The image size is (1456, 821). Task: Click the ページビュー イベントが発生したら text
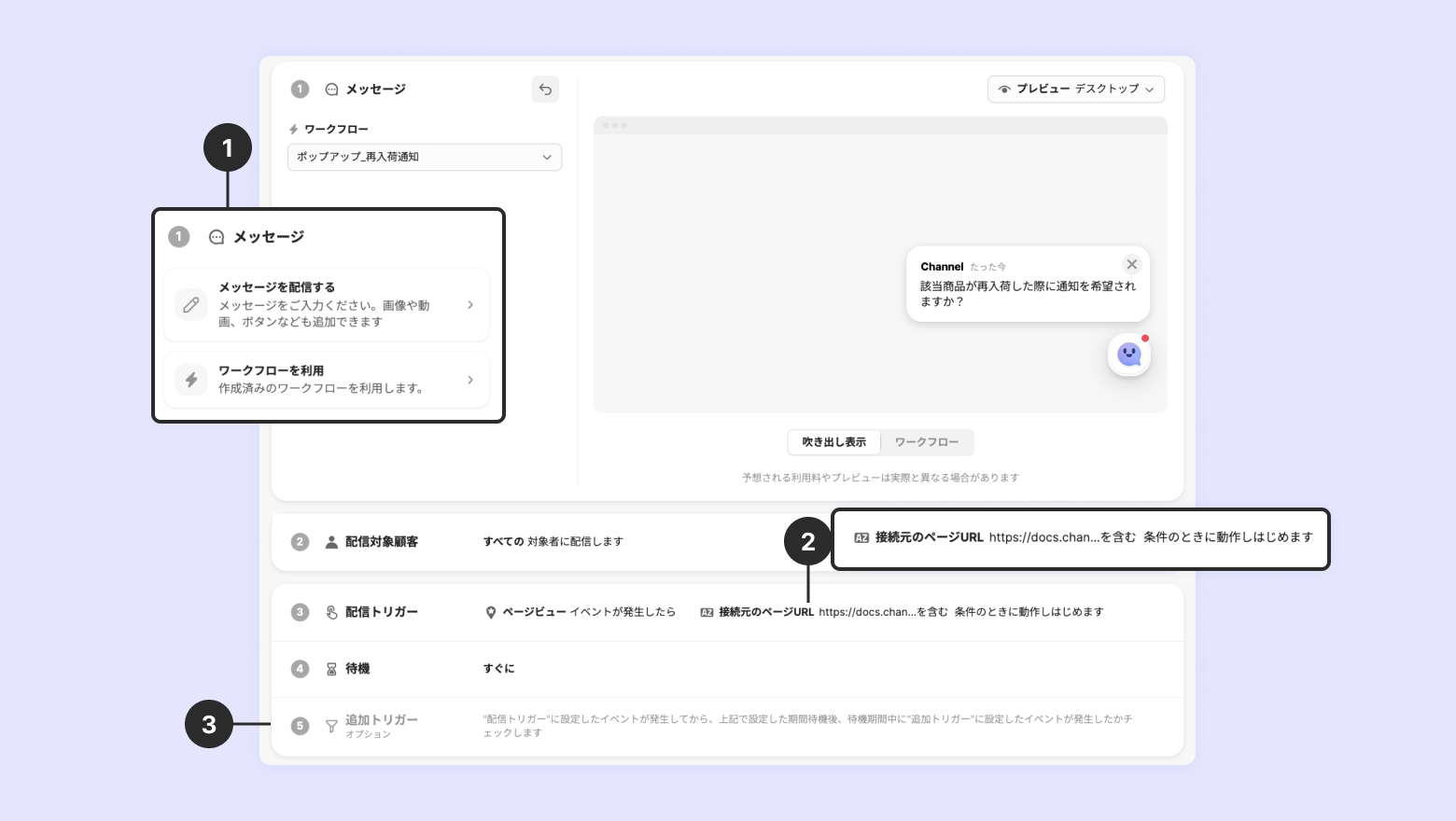point(589,612)
